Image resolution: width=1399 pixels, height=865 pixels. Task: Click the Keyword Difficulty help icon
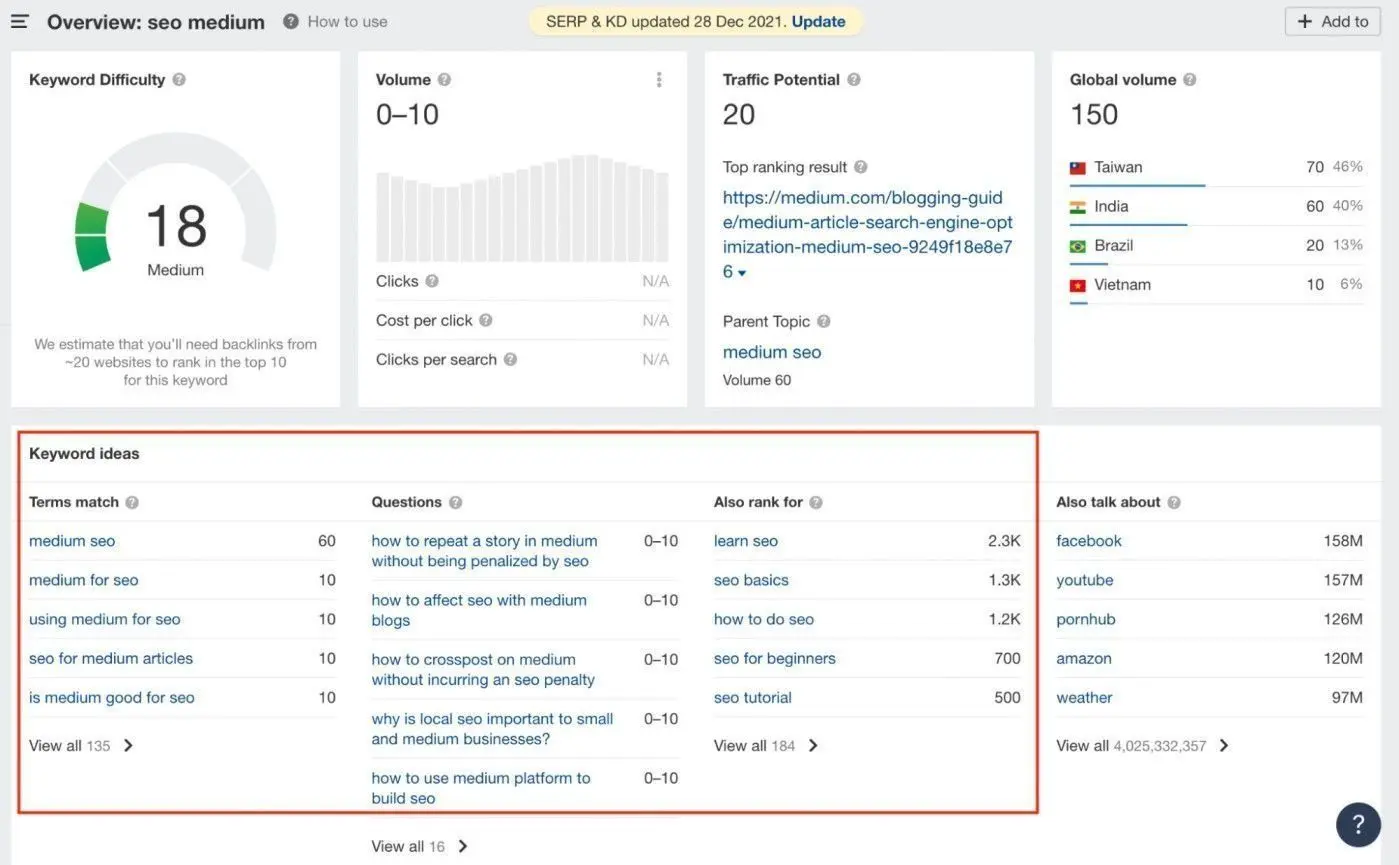(x=179, y=80)
